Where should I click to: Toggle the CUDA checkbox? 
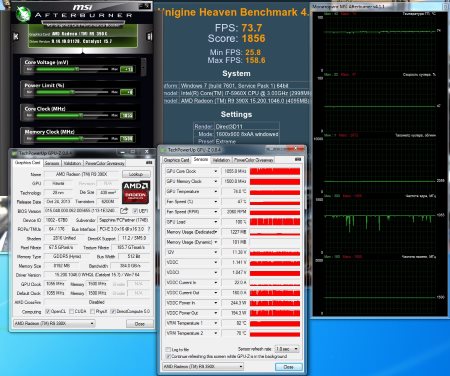(71, 311)
